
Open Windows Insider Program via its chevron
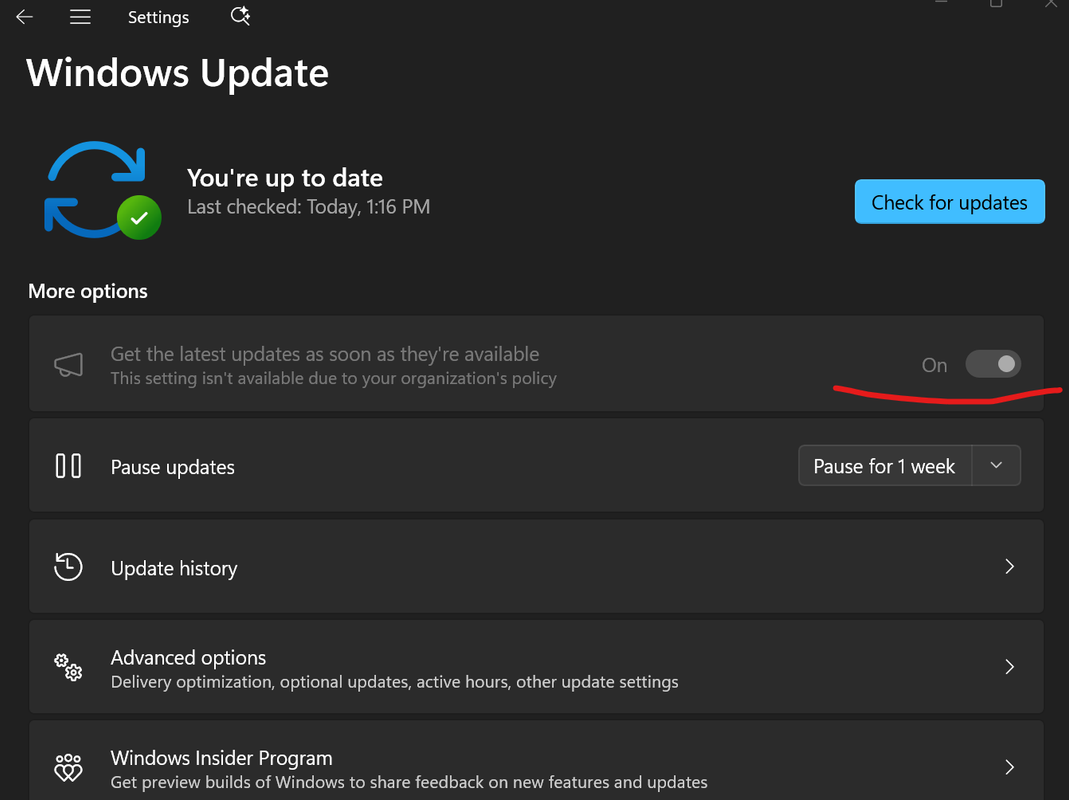point(1010,767)
